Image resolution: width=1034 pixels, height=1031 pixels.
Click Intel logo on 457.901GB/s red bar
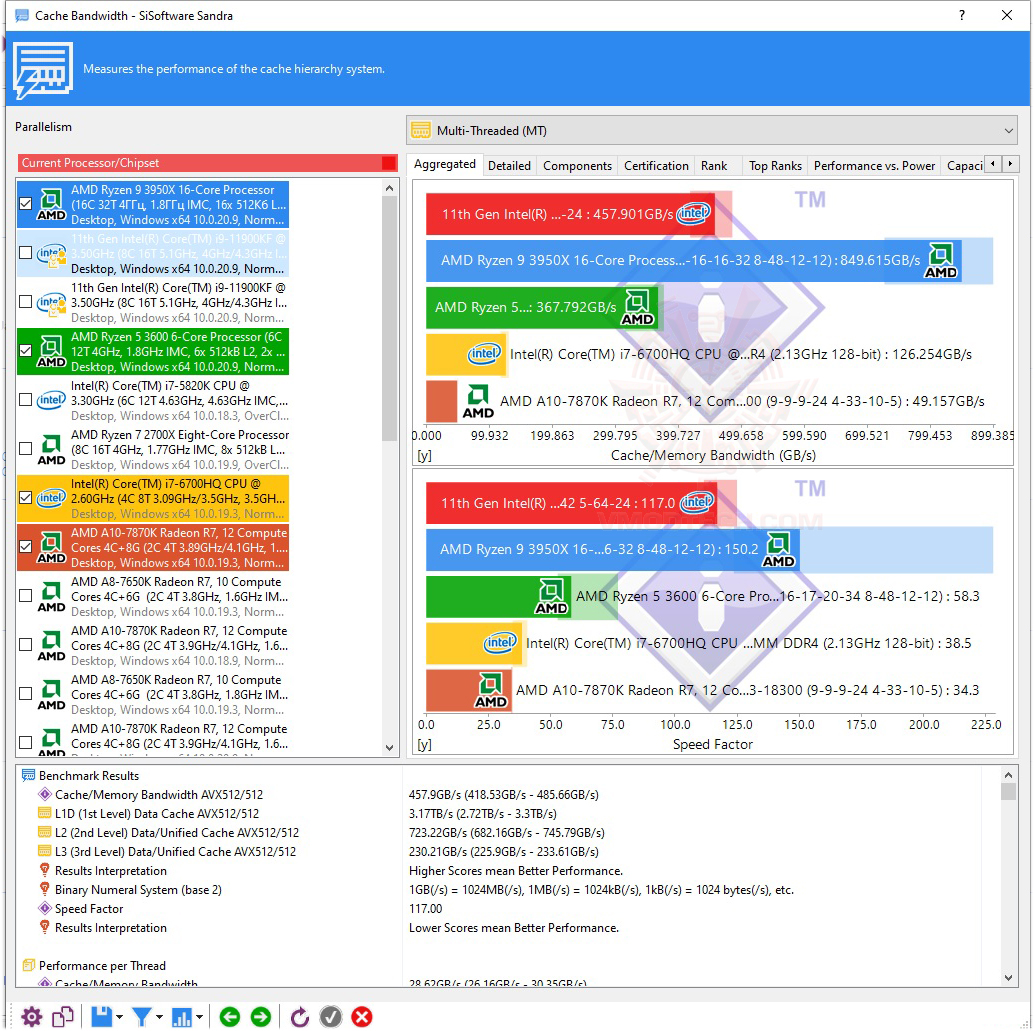coord(694,214)
